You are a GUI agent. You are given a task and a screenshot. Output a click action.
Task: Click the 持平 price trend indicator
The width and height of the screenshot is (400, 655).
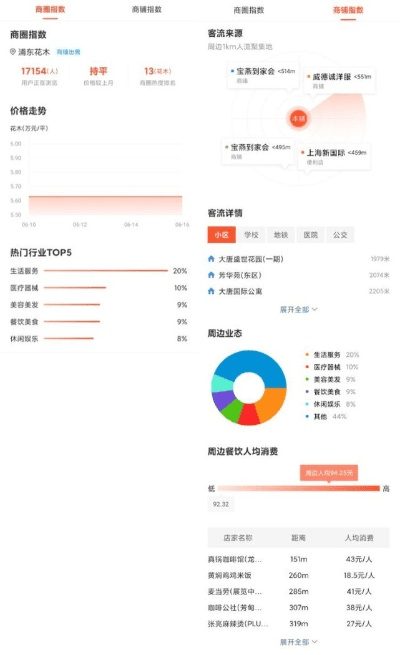click(99, 71)
